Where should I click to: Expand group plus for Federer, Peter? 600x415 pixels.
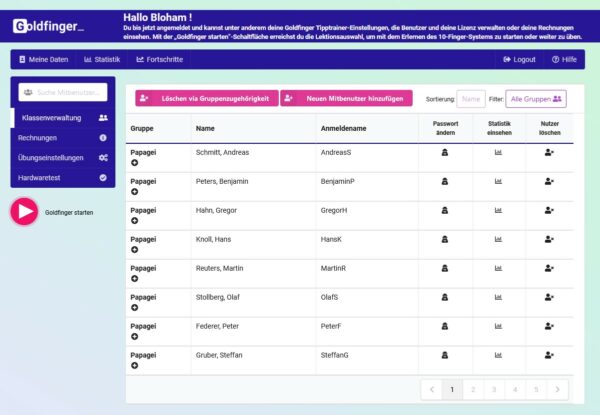pos(135,336)
